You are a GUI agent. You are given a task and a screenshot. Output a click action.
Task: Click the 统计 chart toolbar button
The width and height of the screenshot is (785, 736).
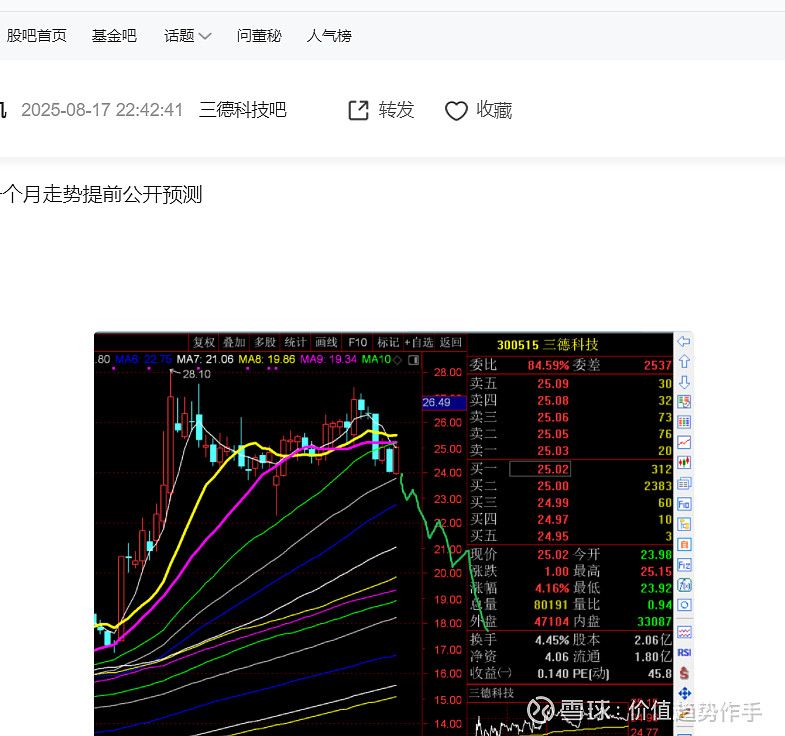(295, 342)
